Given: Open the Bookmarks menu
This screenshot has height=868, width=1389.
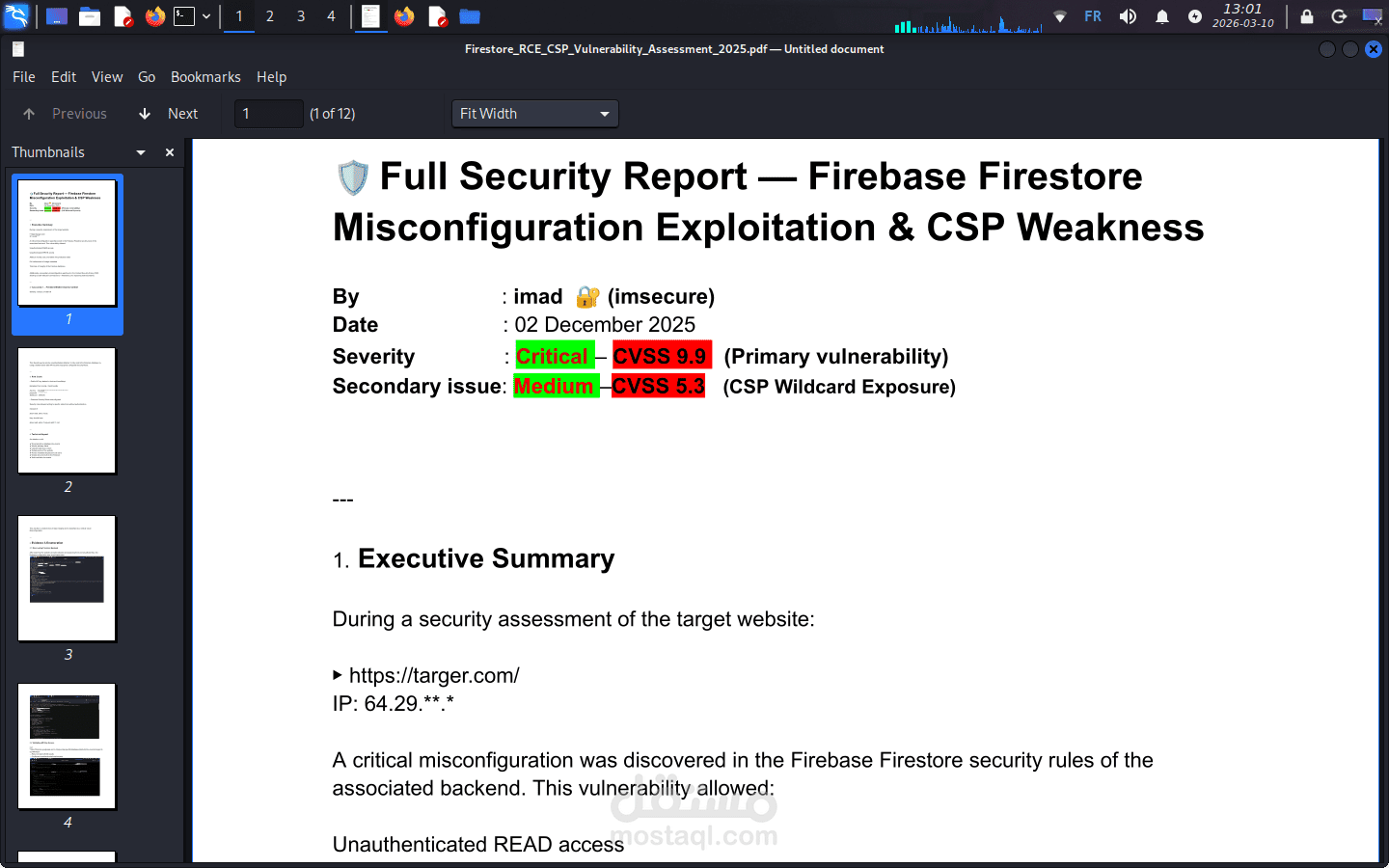Looking at the screenshot, I should [x=205, y=77].
